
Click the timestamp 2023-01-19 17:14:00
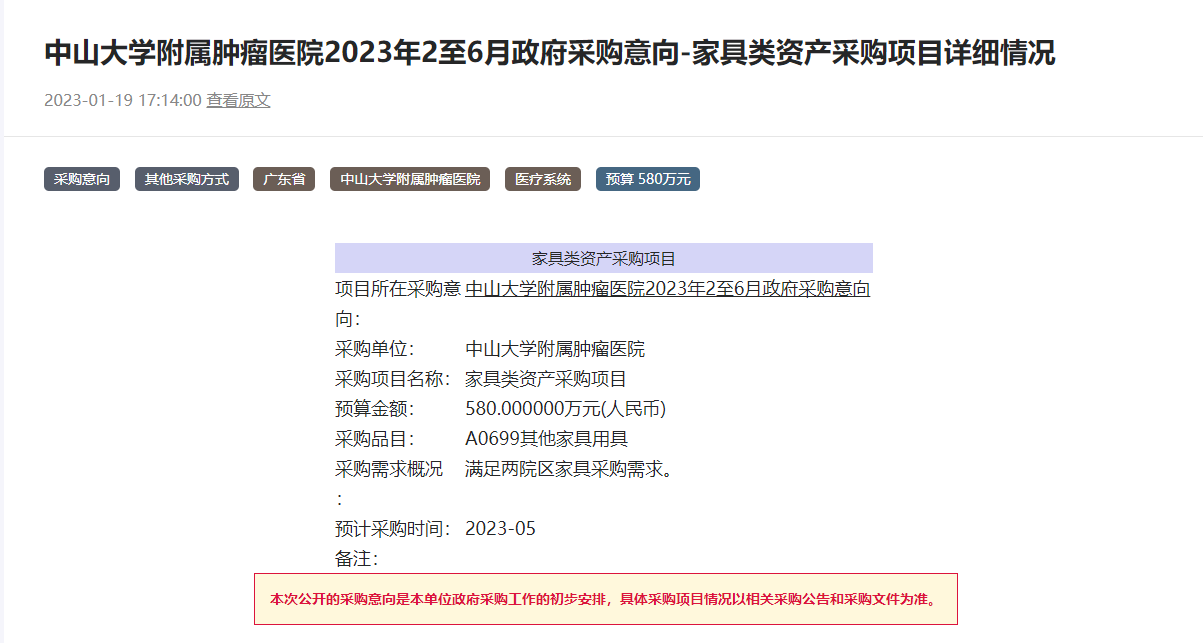click(123, 100)
